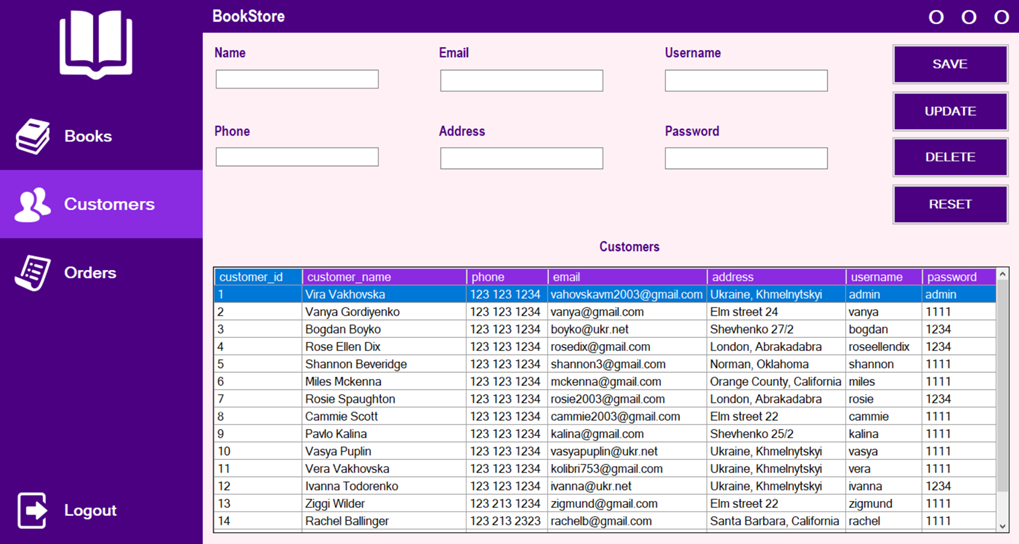
Task: Select the Miles Mckenna cell
Action: [384, 382]
